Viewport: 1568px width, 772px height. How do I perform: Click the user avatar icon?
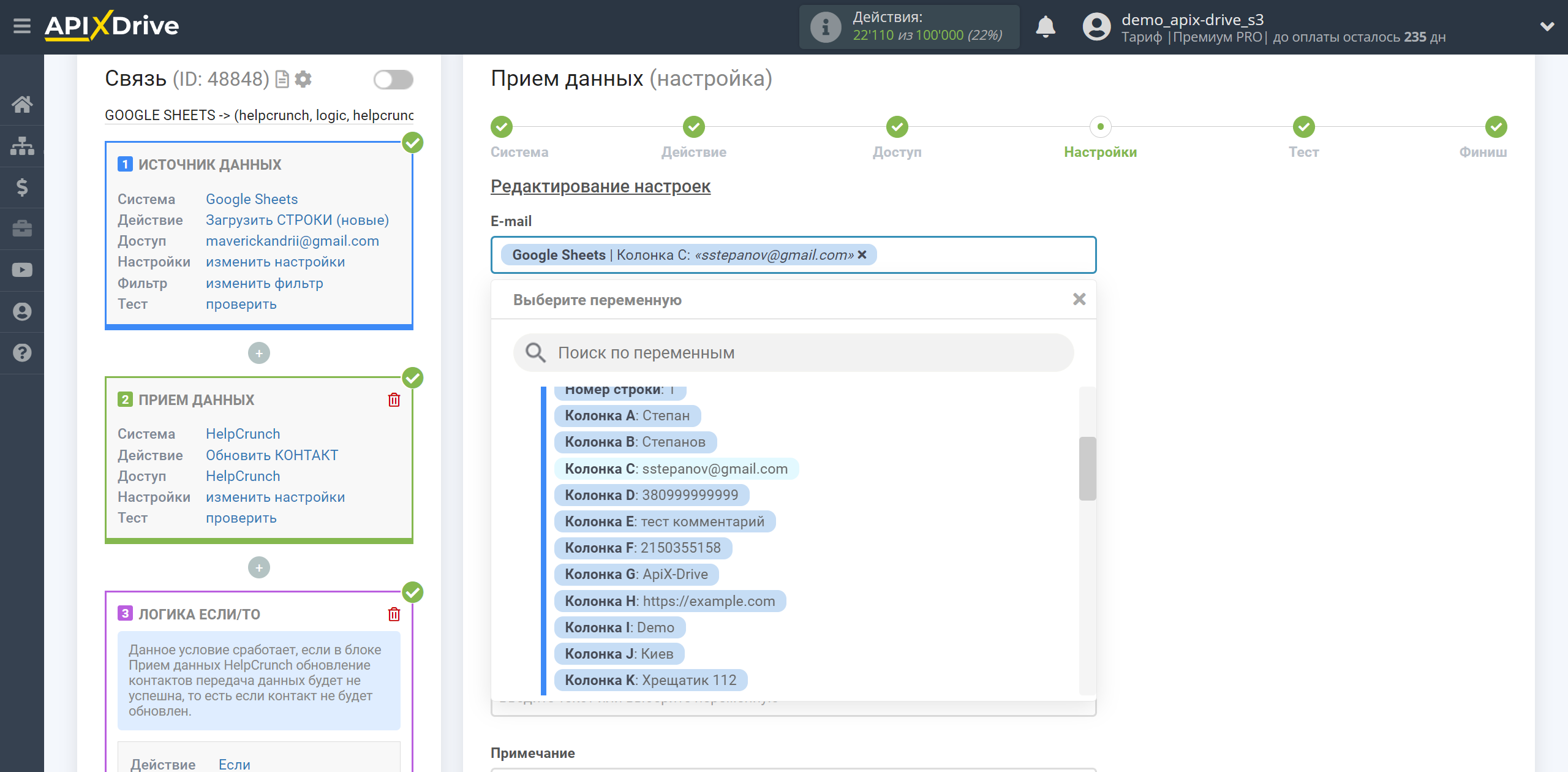[1096, 27]
